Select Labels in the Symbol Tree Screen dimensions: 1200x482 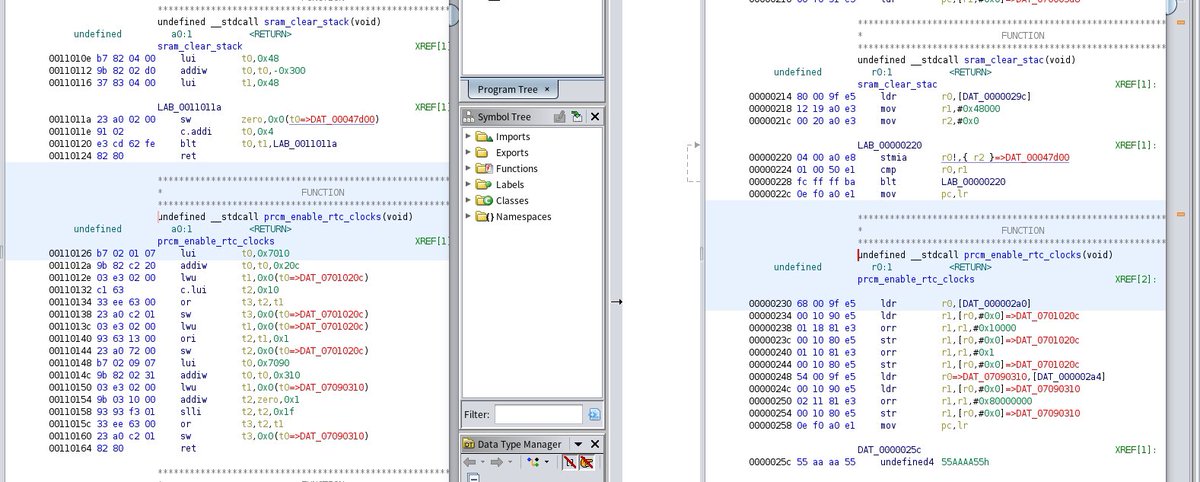click(511, 185)
